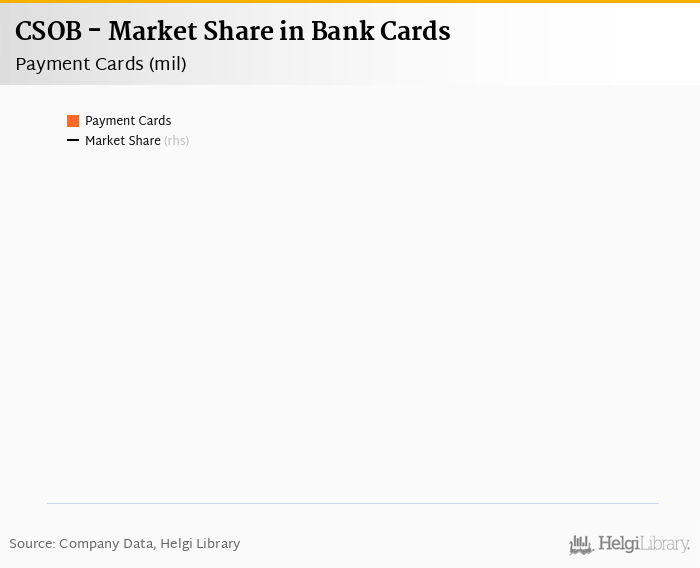Click the gray (rhs) legend note
700x568 pixels.
click(x=177, y=141)
